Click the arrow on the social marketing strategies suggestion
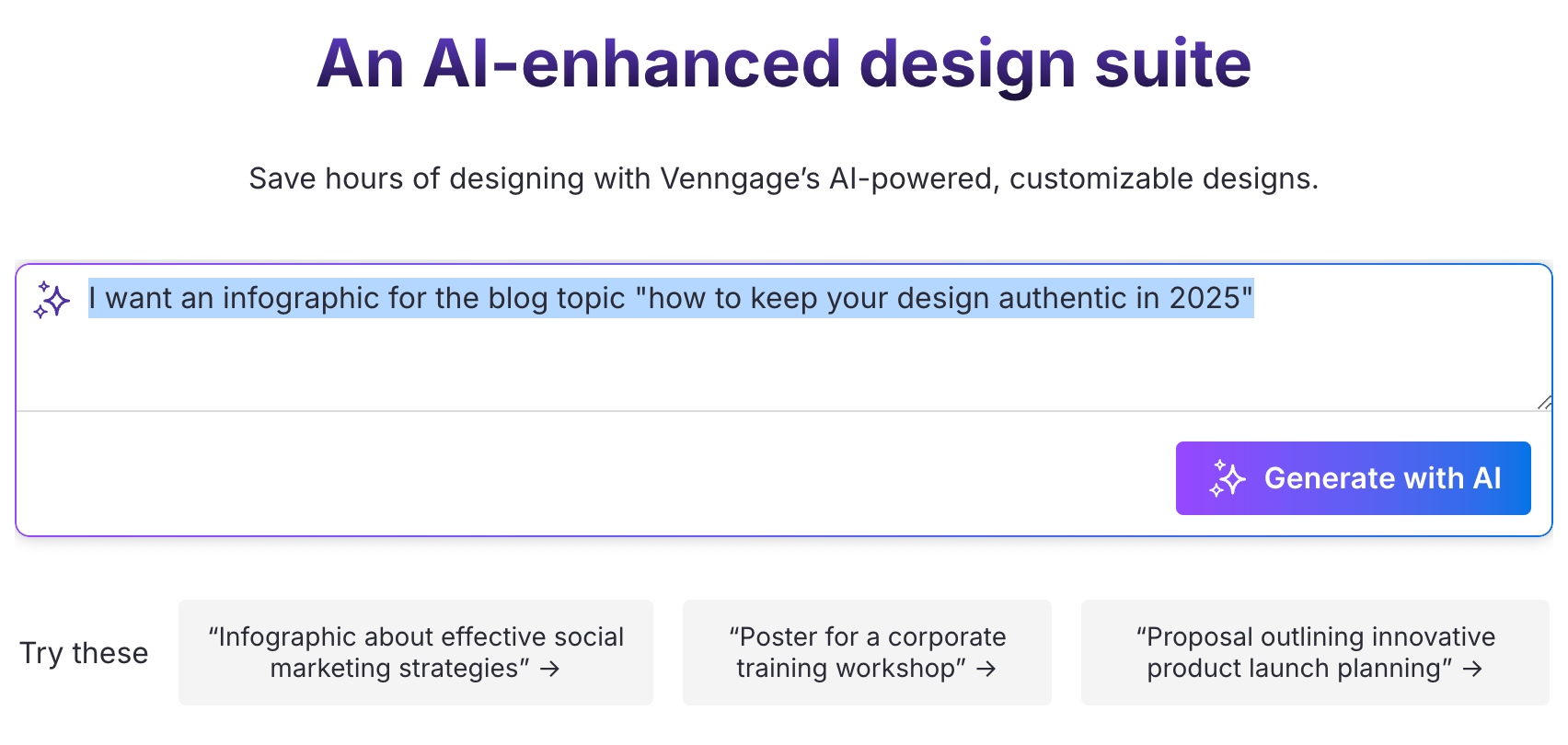This screenshot has height=745, width=1568. pos(550,670)
